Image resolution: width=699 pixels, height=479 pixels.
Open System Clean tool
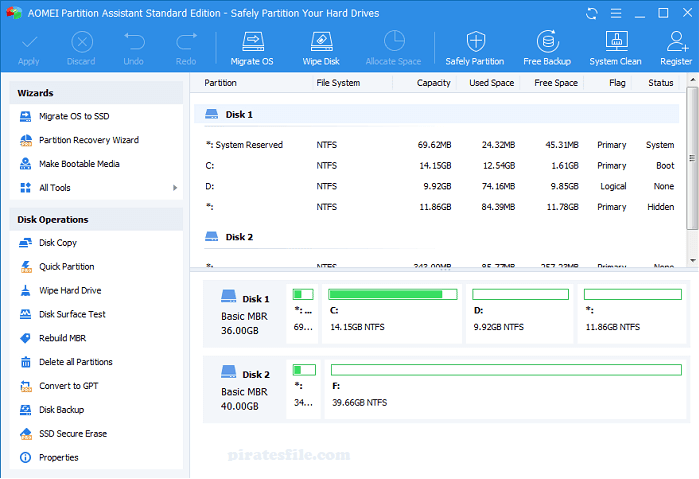click(616, 48)
